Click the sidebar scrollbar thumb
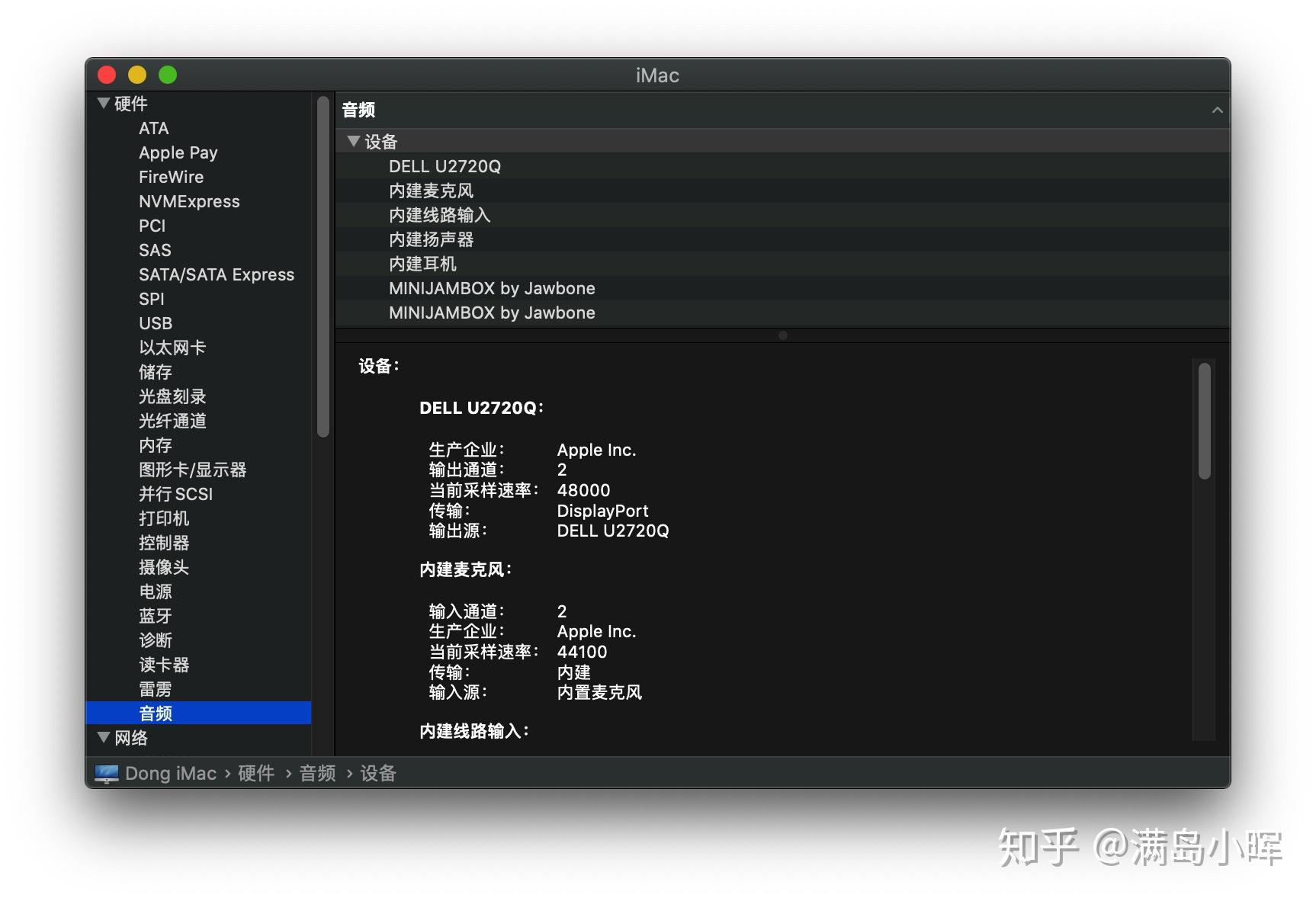The height and width of the screenshot is (901, 1316). (x=323, y=267)
